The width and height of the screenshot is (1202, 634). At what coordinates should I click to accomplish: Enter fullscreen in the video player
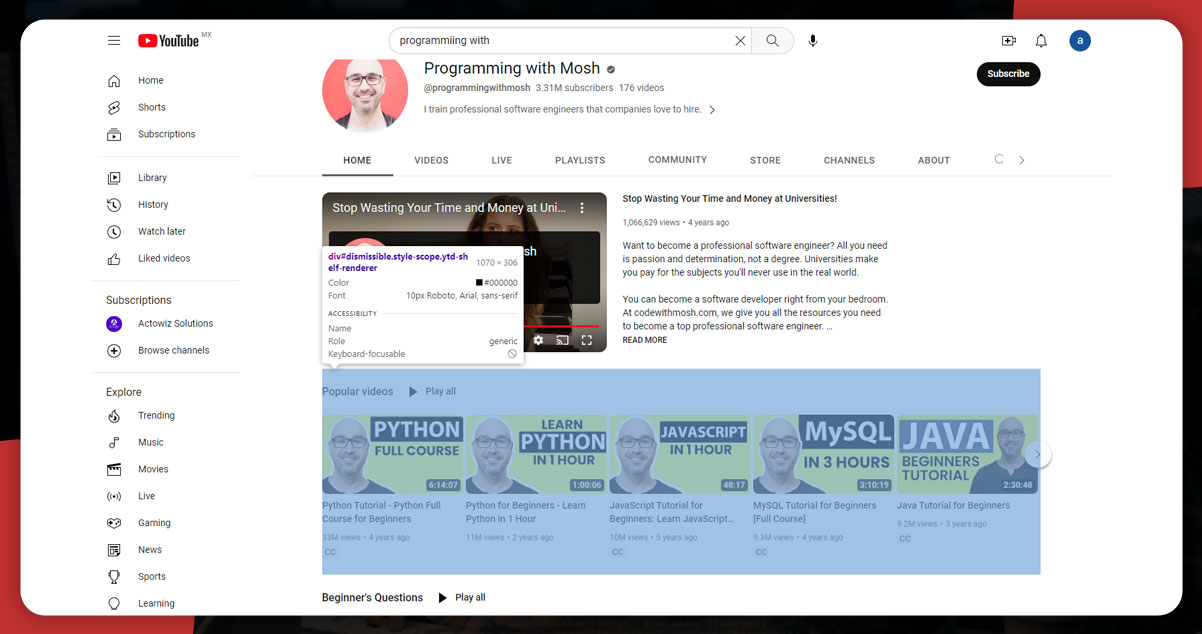(x=587, y=340)
